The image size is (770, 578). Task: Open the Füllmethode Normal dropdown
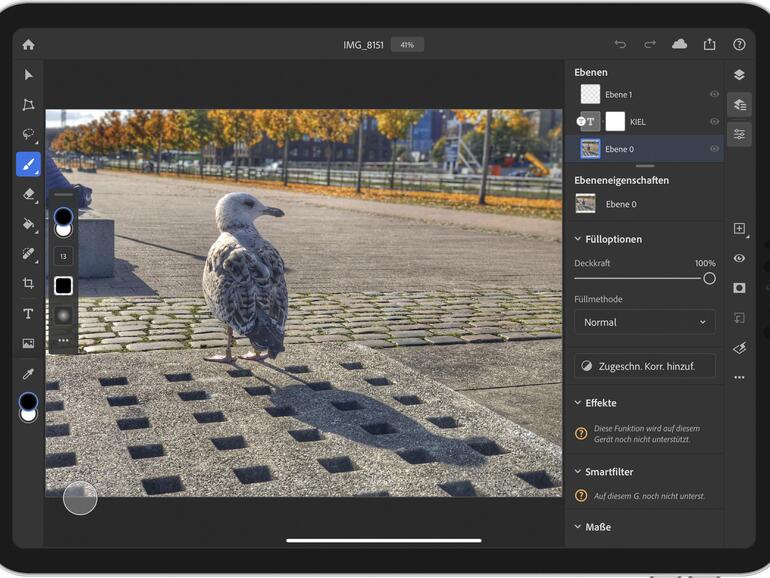tap(644, 322)
